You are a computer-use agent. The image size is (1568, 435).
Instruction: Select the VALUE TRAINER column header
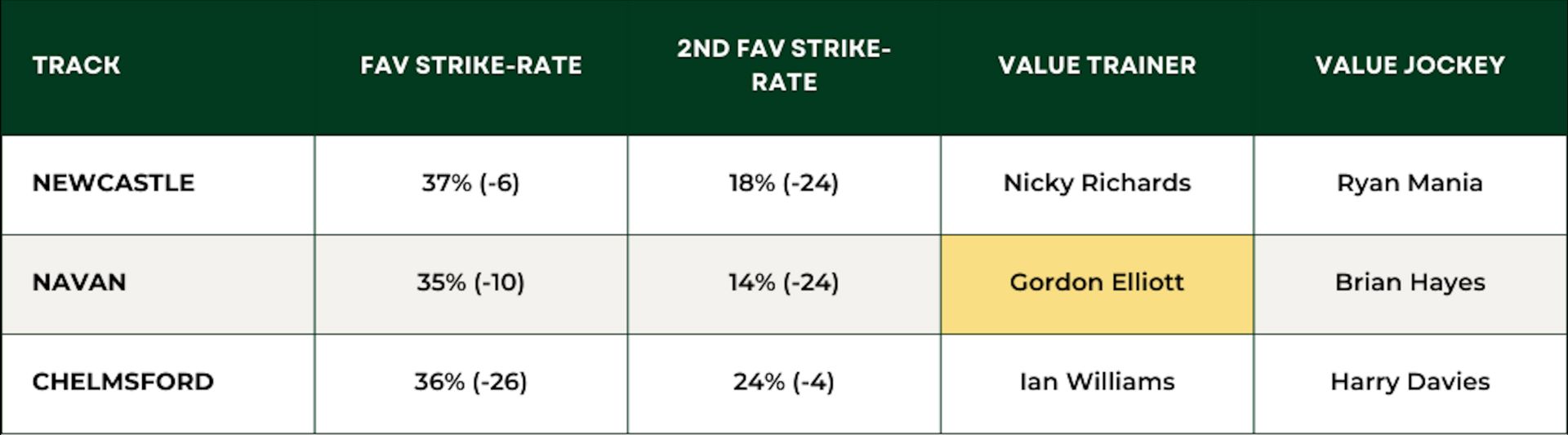click(1097, 65)
